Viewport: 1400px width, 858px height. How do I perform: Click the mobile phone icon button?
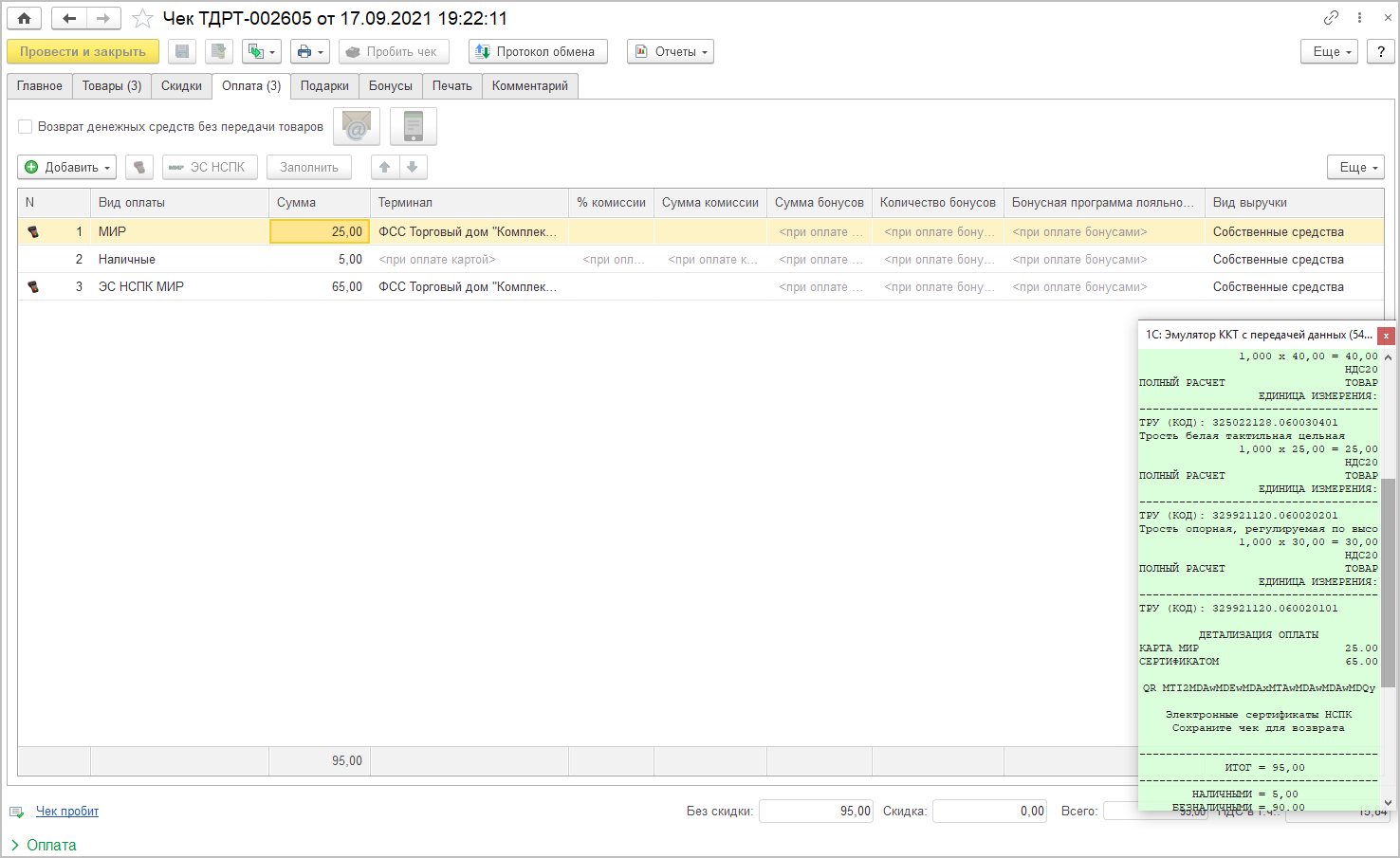click(414, 126)
